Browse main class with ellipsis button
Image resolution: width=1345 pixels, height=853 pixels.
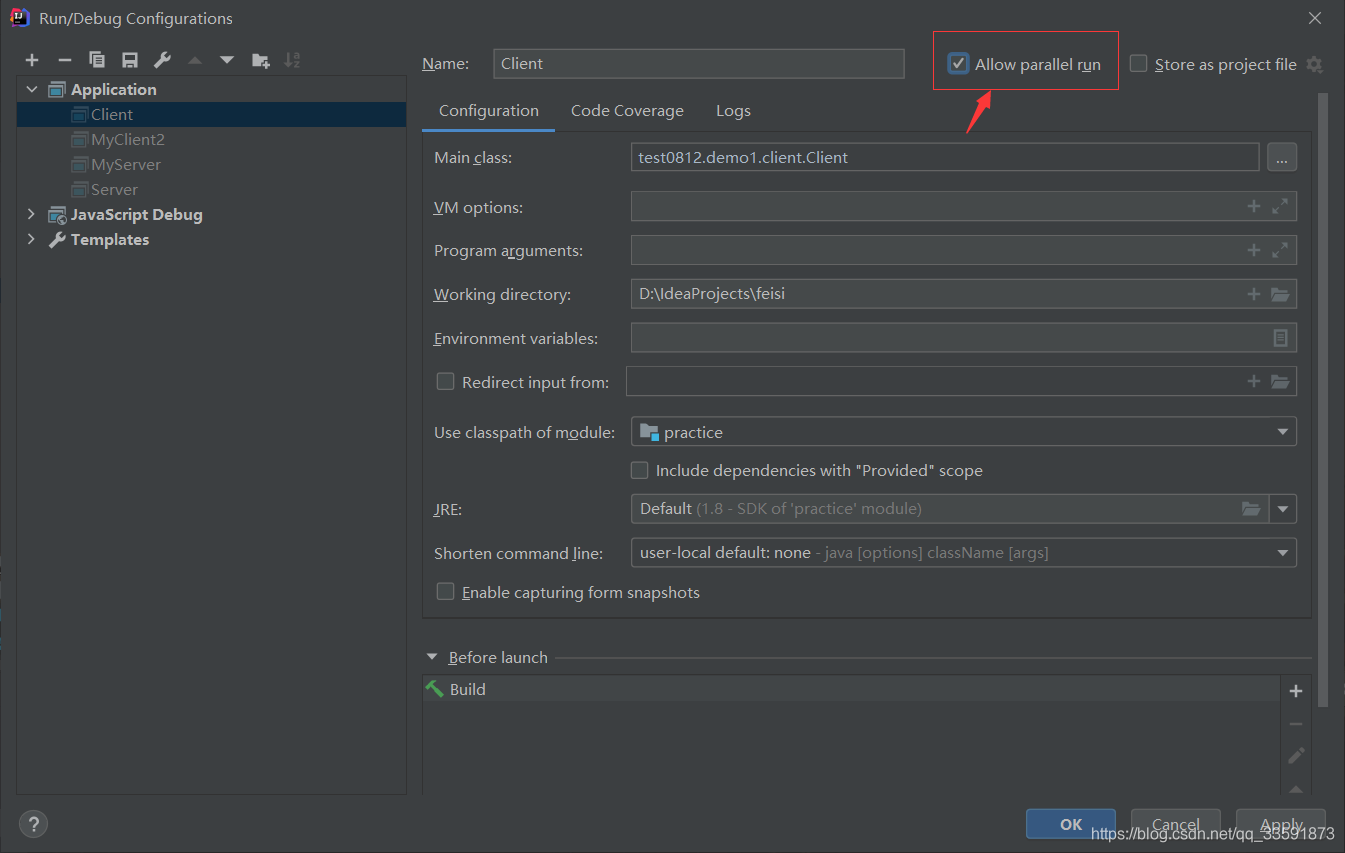(x=1282, y=157)
